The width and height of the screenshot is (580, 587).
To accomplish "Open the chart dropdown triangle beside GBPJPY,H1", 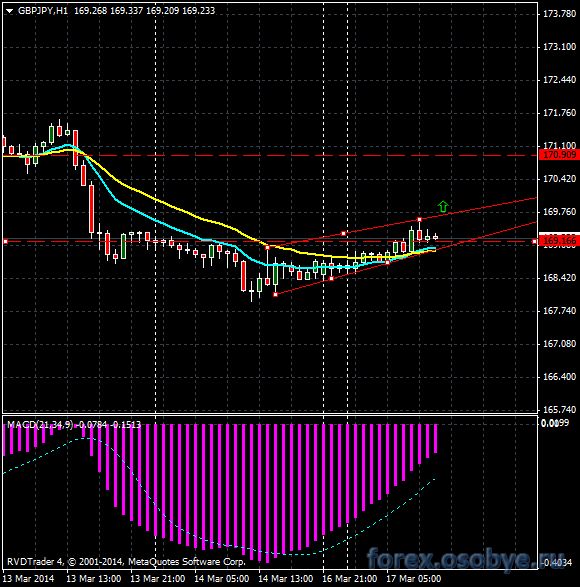I will pyautogui.click(x=9, y=11).
